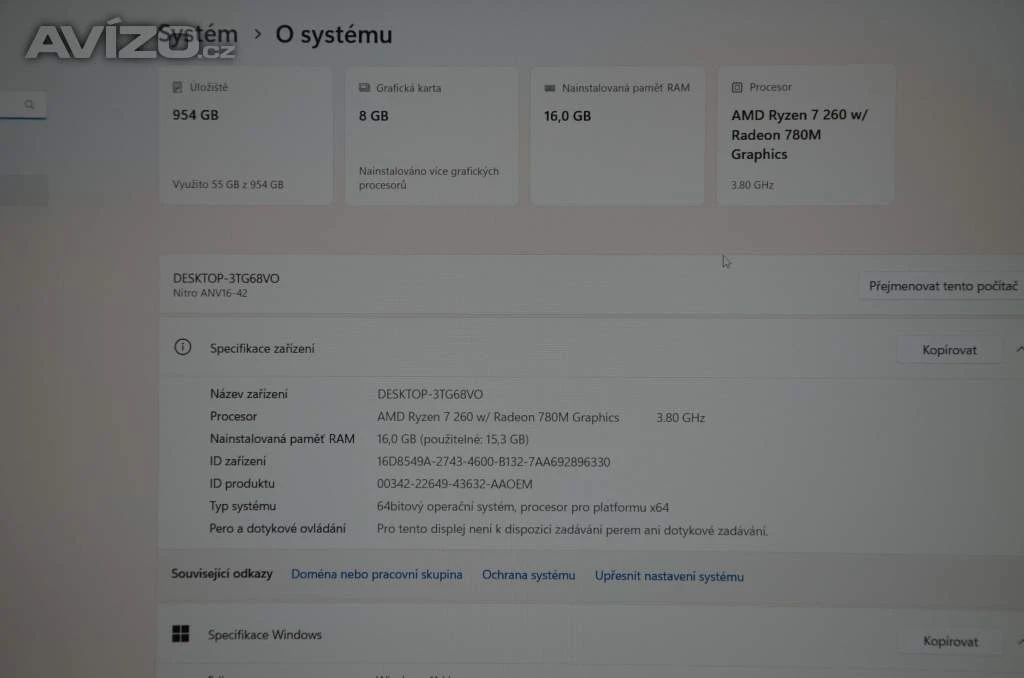Go back to Systém via breadcrumb

click(198, 35)
